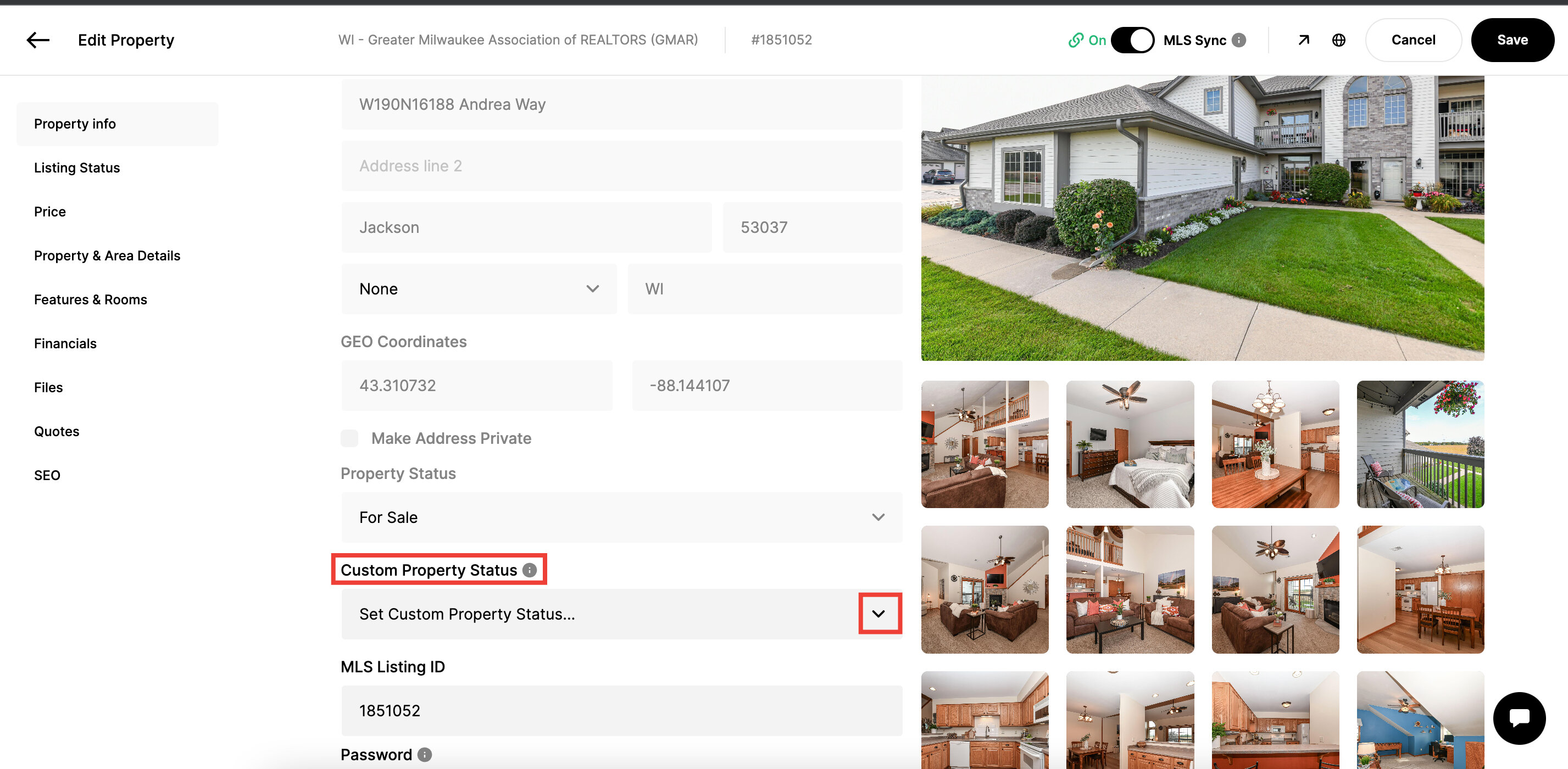Expand Set Custom Property Status dropdown arrow
This screenshot has height=769, width=1568.
(878, 614)
